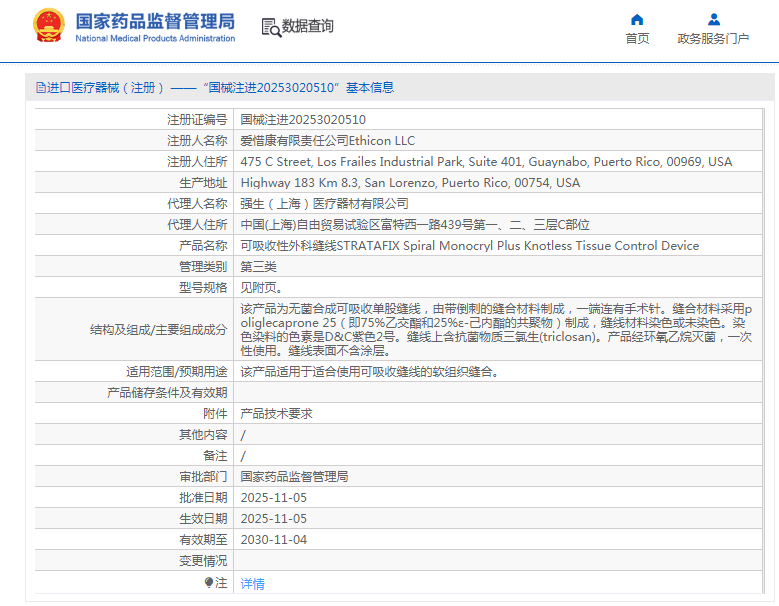Screen dimensions: 779x606
Task: Click agent address 中国(上海)自由贸易试验区 value
Action: coord(415,225)
